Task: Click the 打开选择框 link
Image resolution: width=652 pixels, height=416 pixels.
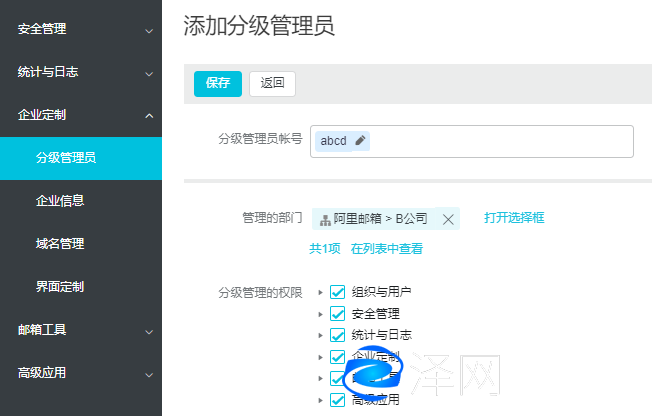Action: click(514, 218)
